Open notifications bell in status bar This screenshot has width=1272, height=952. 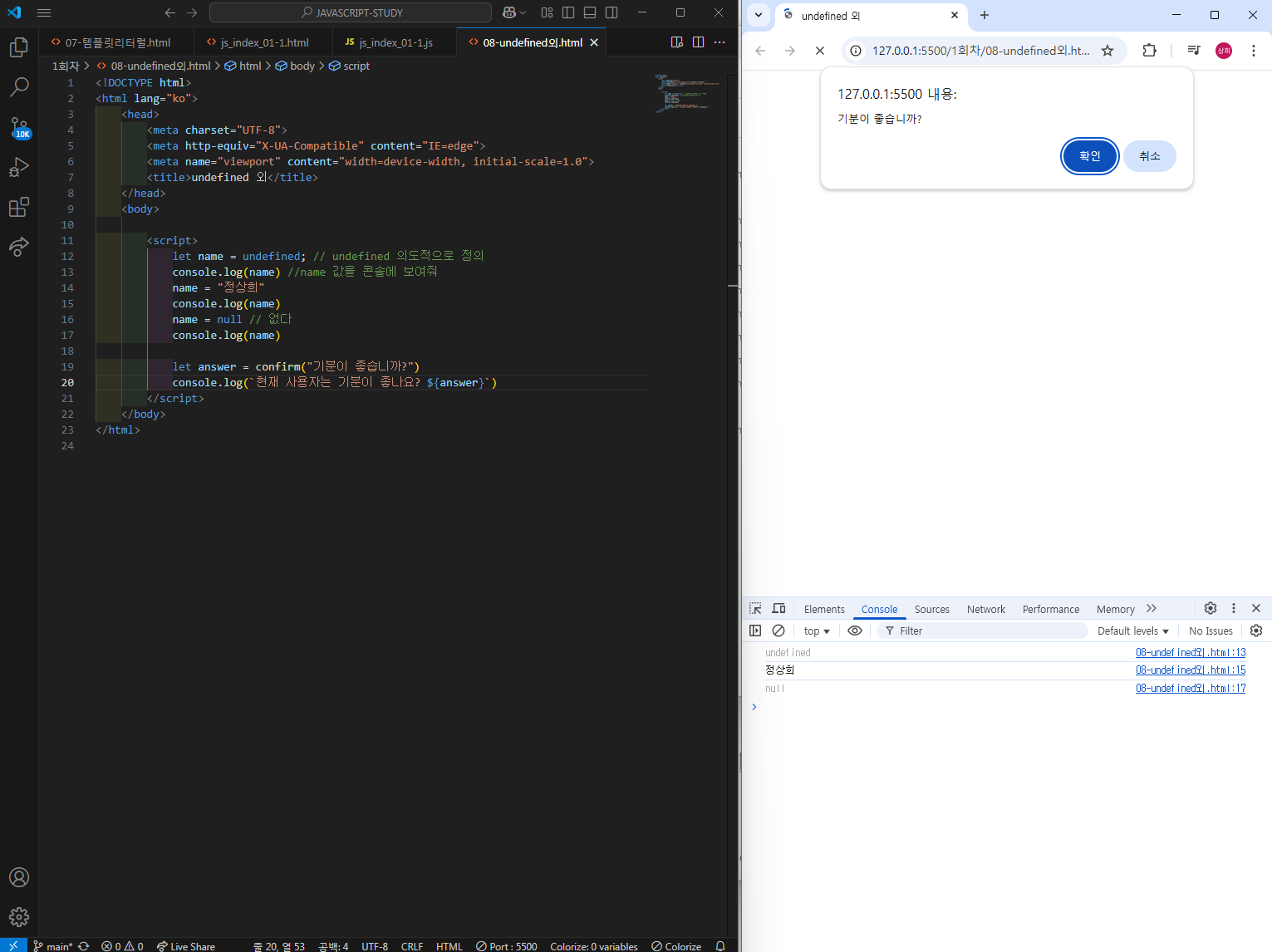pos(720,945)
